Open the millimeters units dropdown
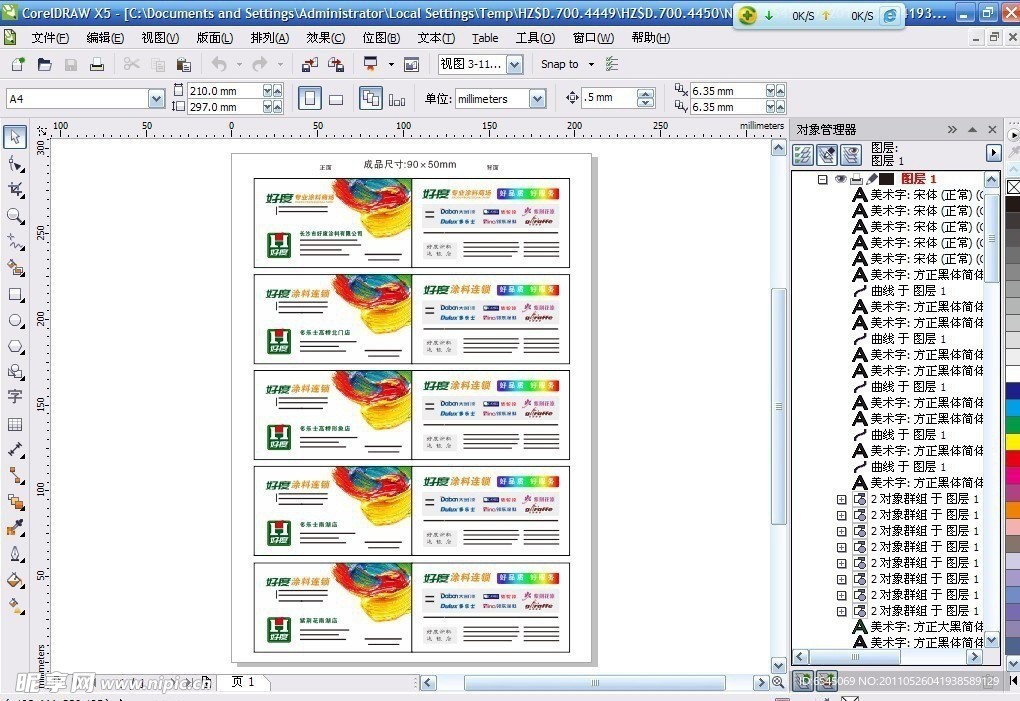The width and height of the screenshot is (1020, 701). (537, 99)
